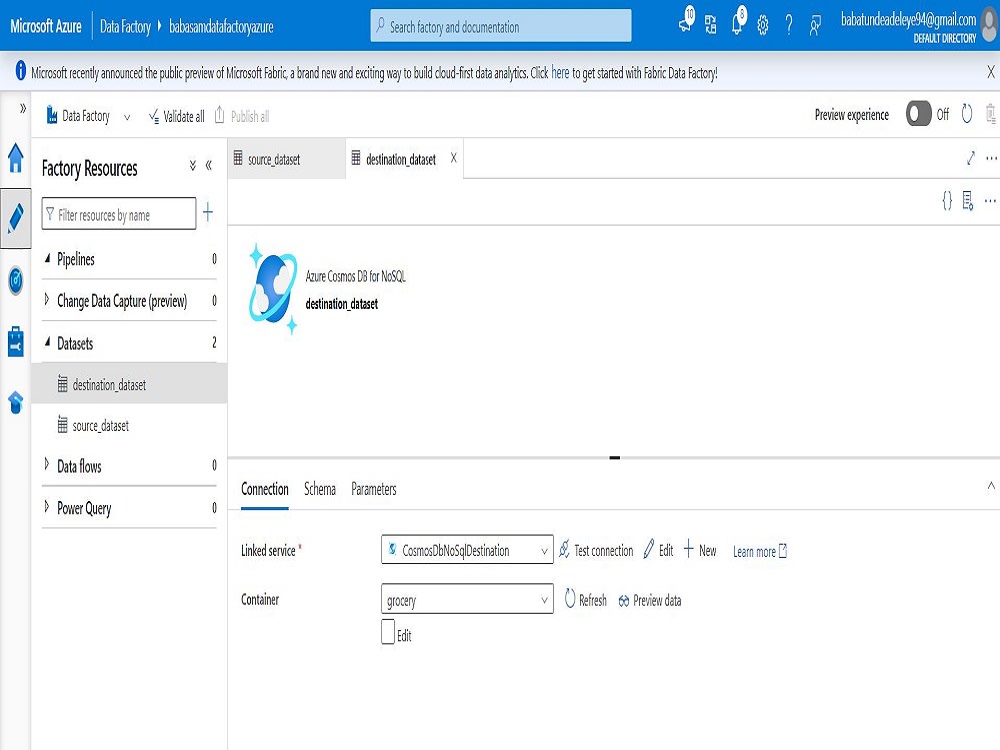This screenshot has width=1000, height=750.
Task: Open the Monitor gauge icon in sidebar
Action: 15,280
